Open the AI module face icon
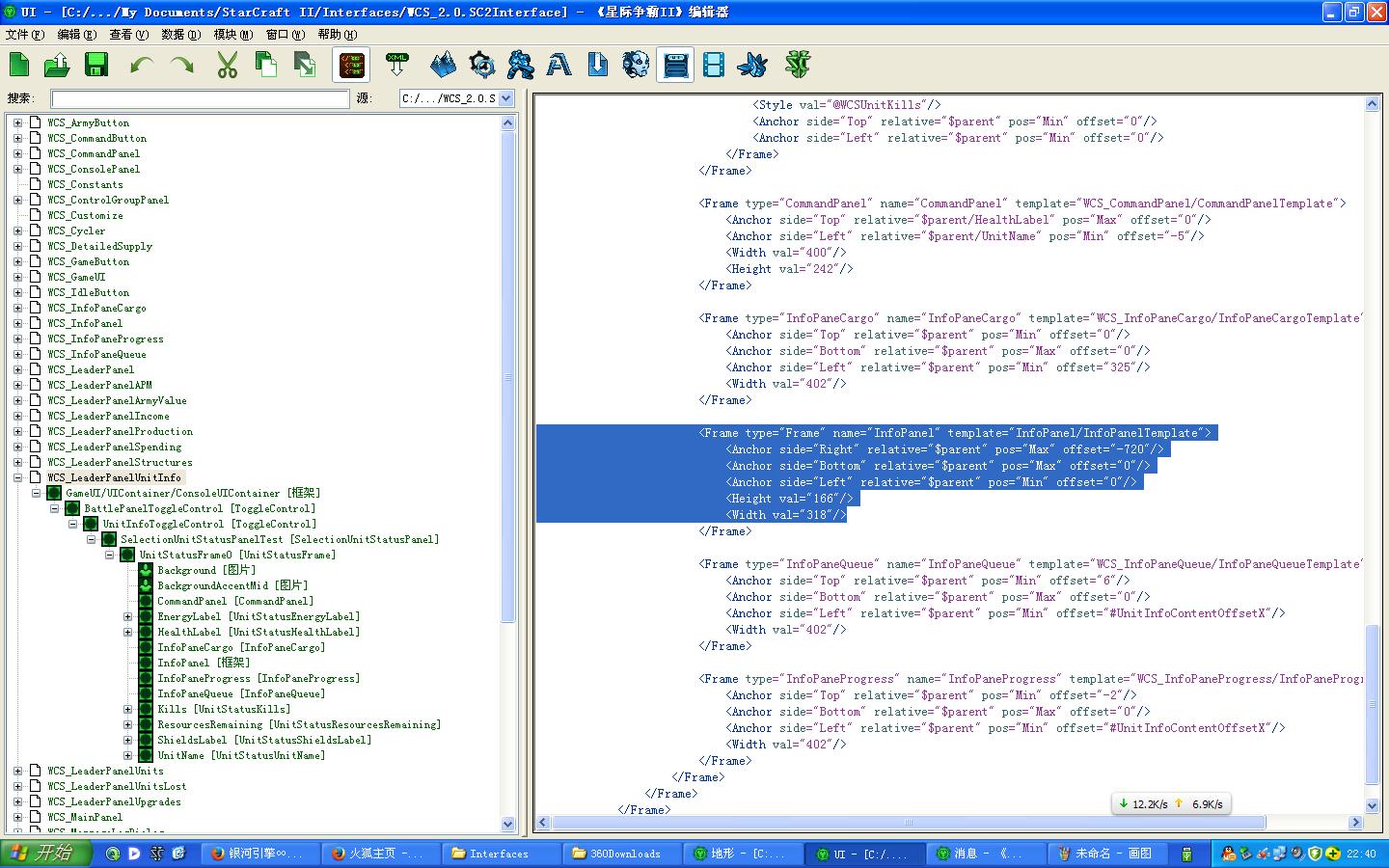 click(x=636, y=65)
